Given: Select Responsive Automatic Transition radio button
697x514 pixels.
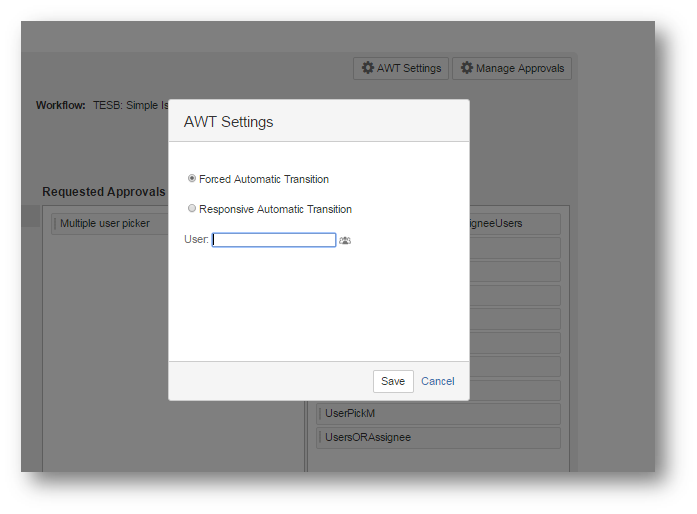Looking at the screenshot, I should [x=192, y=209].
